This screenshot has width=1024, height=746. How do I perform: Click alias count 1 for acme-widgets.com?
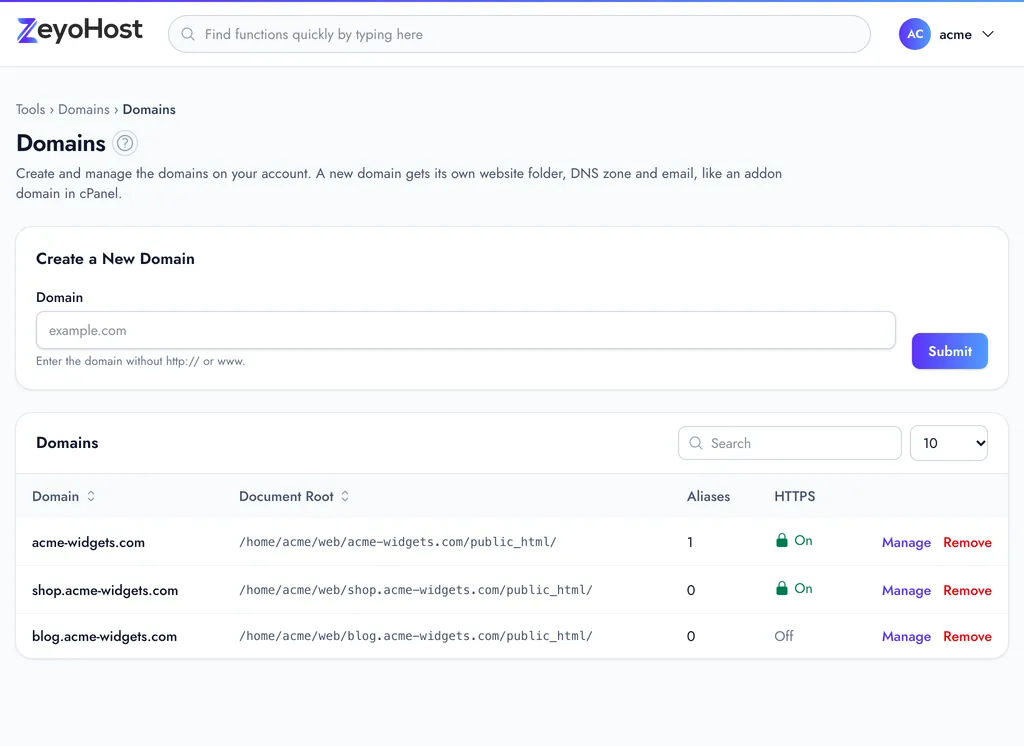[x=690, y=542]
